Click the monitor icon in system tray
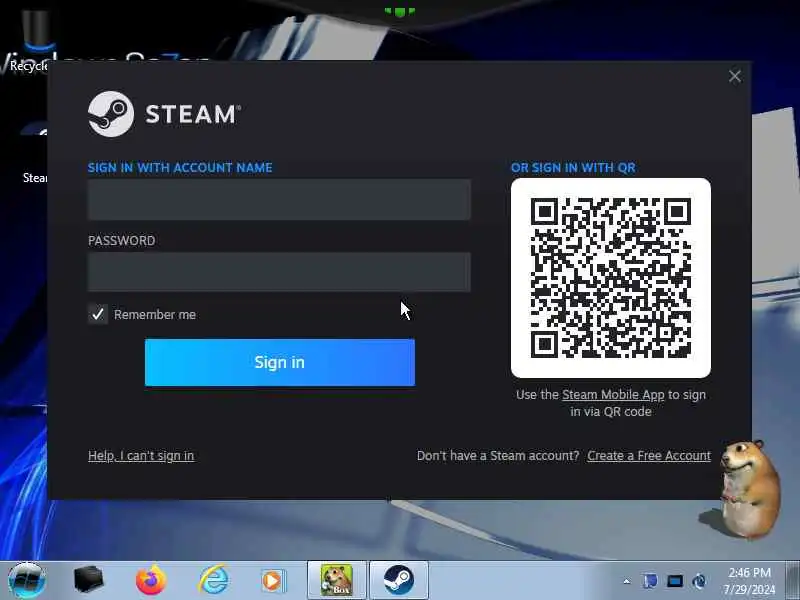The width and height of the screenshot is (800, 600). [674, 581]
